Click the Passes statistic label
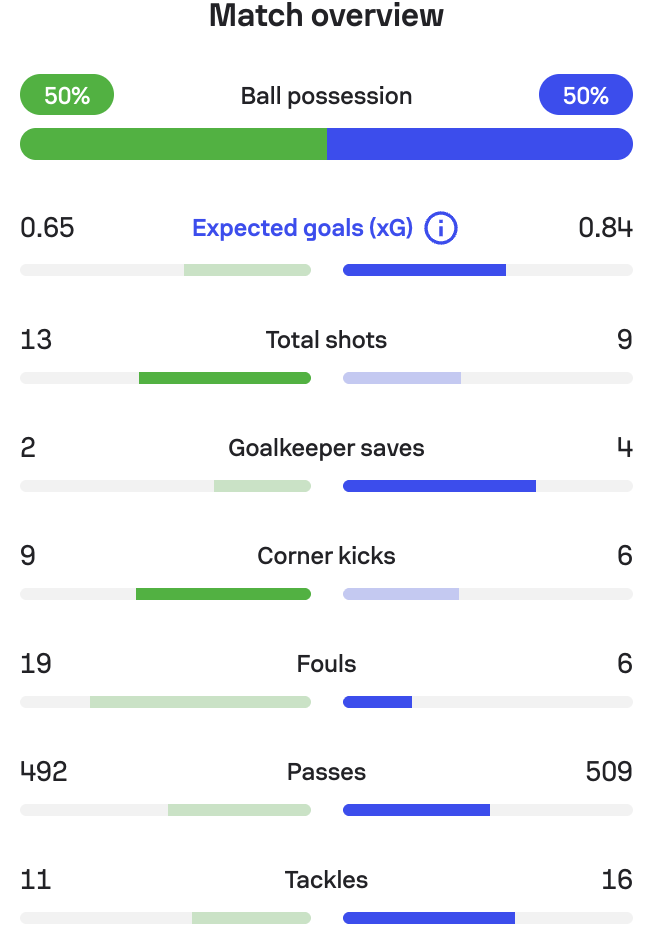This screenshot has width=650, height=928. pos(325,771)
